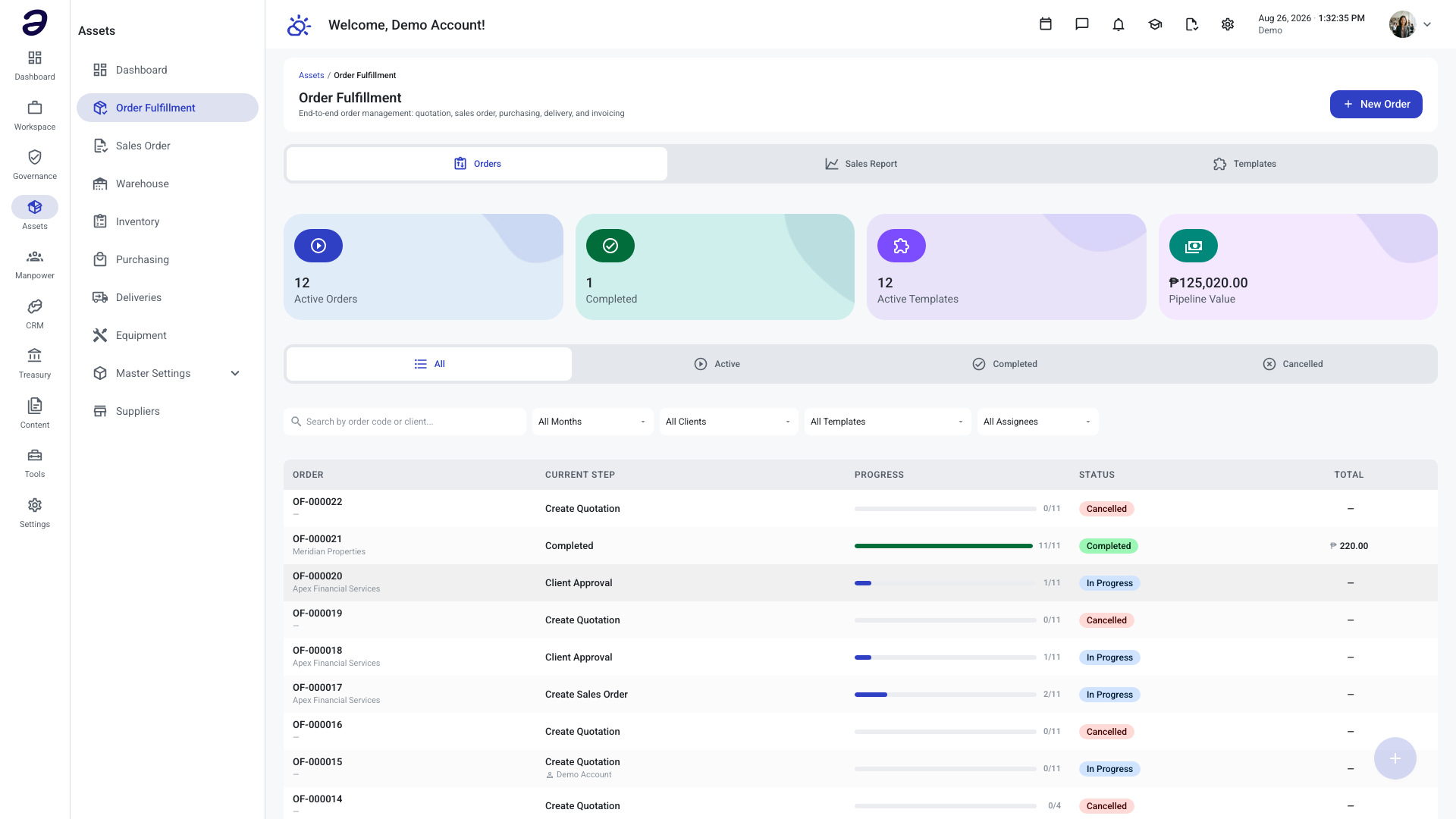Click the user avatar photo
The image size is (1456, 819).
(x=1402, y=24)
